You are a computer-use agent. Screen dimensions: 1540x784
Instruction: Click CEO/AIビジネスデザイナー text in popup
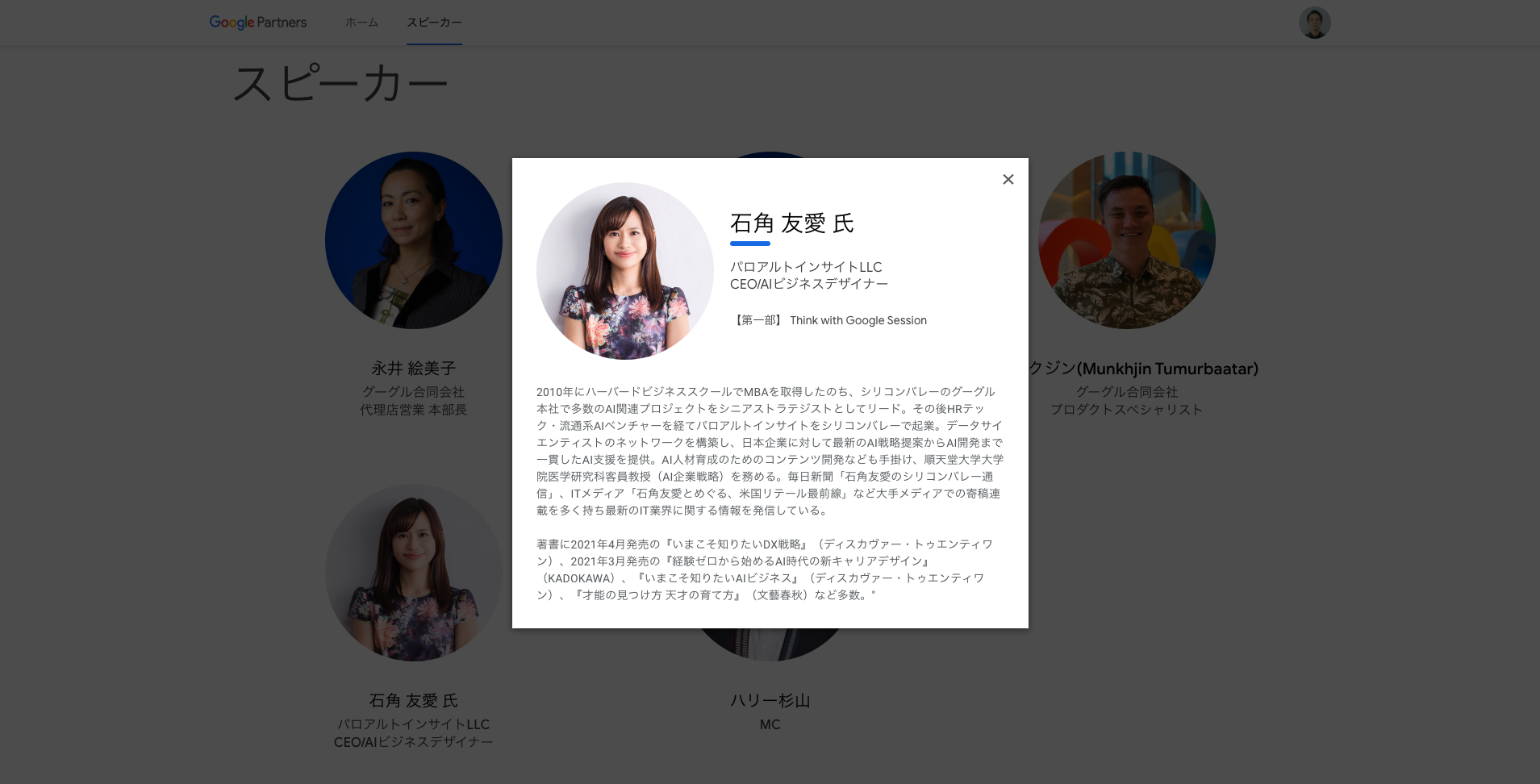(x=809, y=284)
